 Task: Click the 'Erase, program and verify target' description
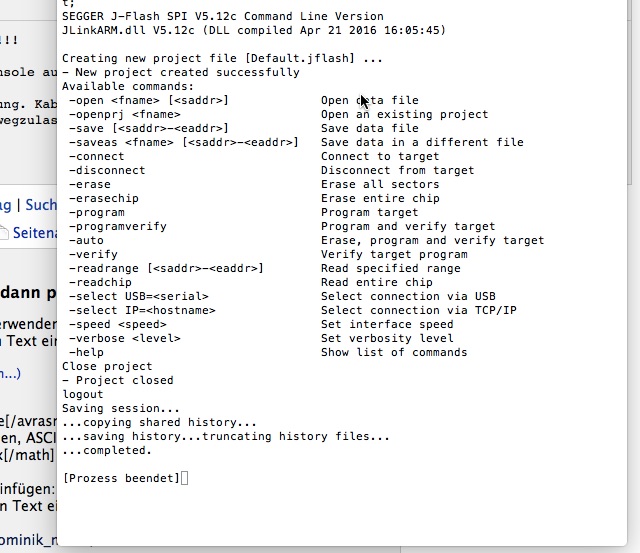point(433,240)
